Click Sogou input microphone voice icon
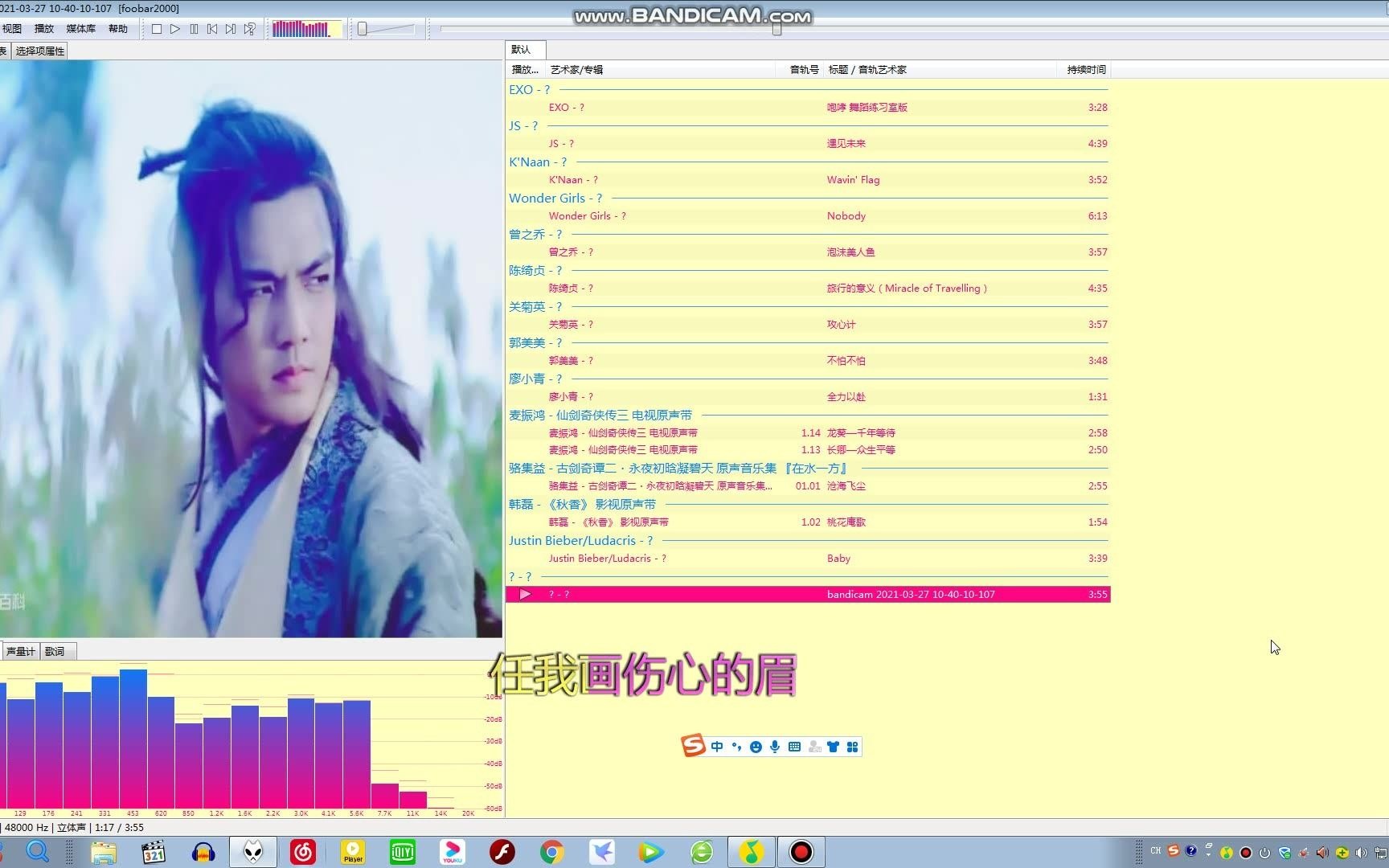The width and height of the screenshot is (1389, 868). point(775,747)
